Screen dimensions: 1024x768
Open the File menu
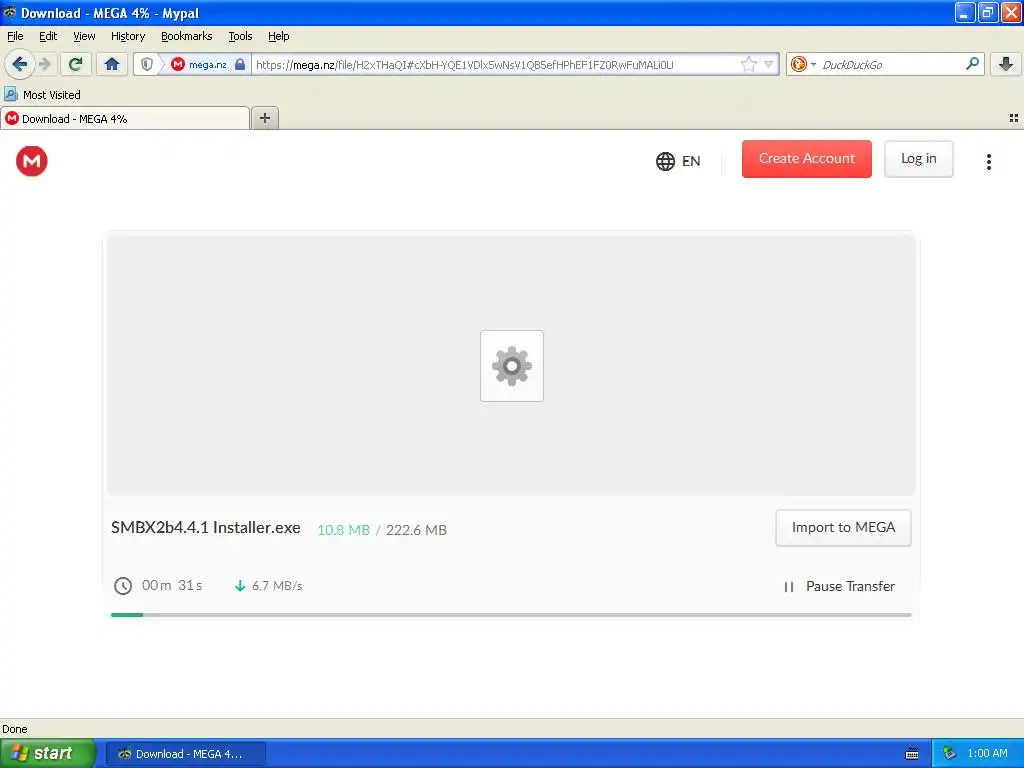(15, 36)
